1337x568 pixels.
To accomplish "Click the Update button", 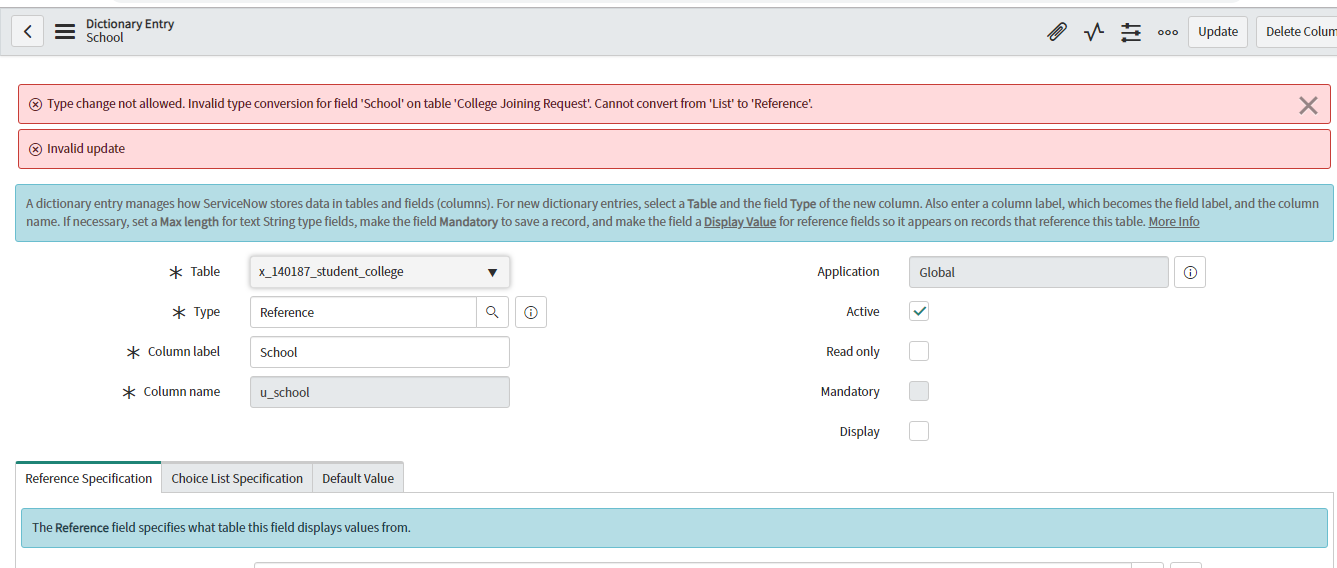I will pos(1217,31).
